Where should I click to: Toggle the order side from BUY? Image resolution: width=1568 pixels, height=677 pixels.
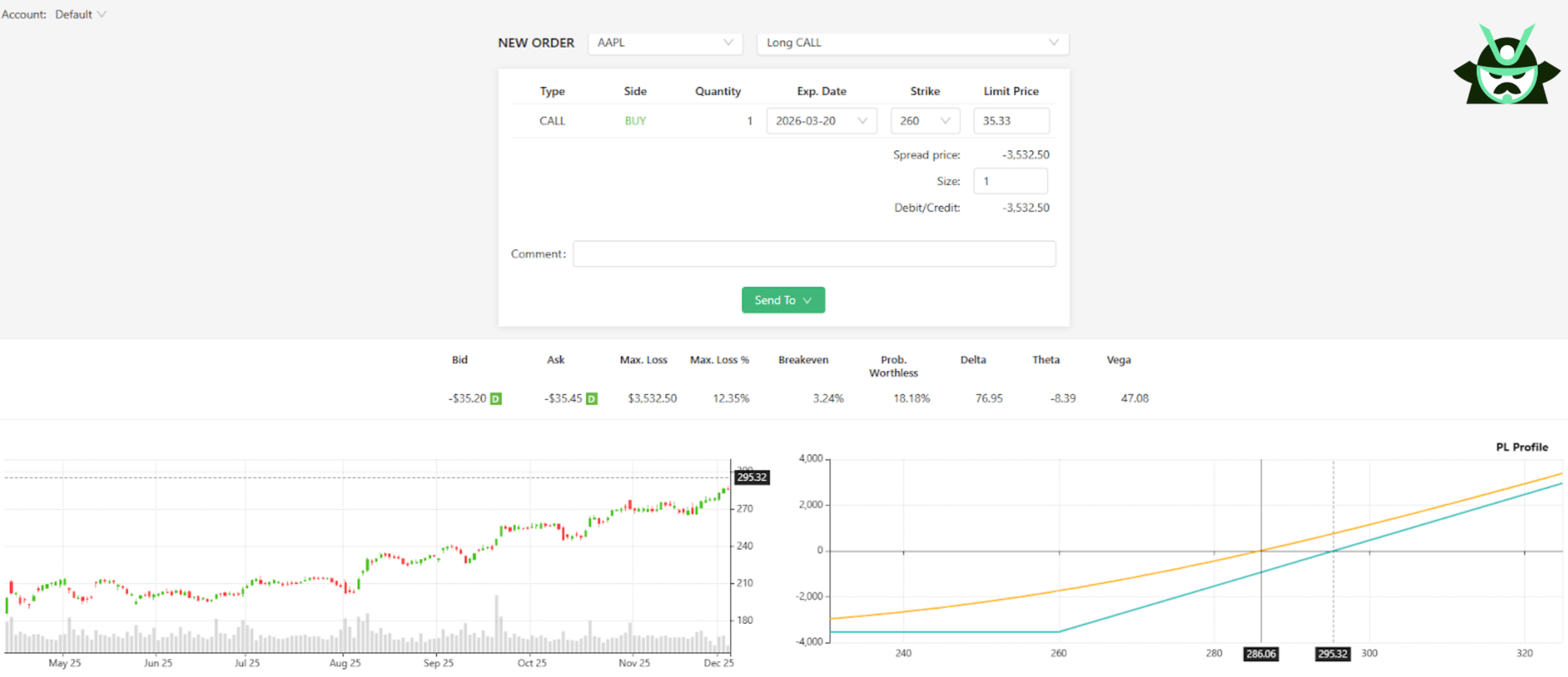click(634, 120)
